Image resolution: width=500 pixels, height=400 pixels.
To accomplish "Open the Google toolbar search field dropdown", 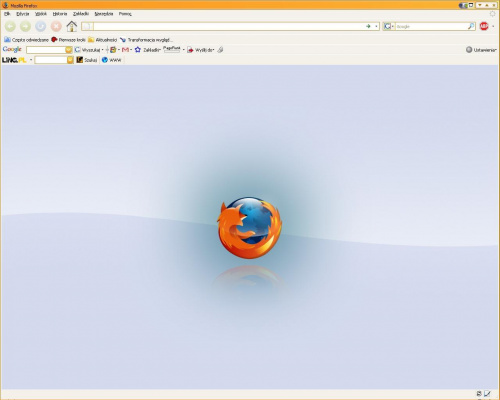I will tap(69, 50).
